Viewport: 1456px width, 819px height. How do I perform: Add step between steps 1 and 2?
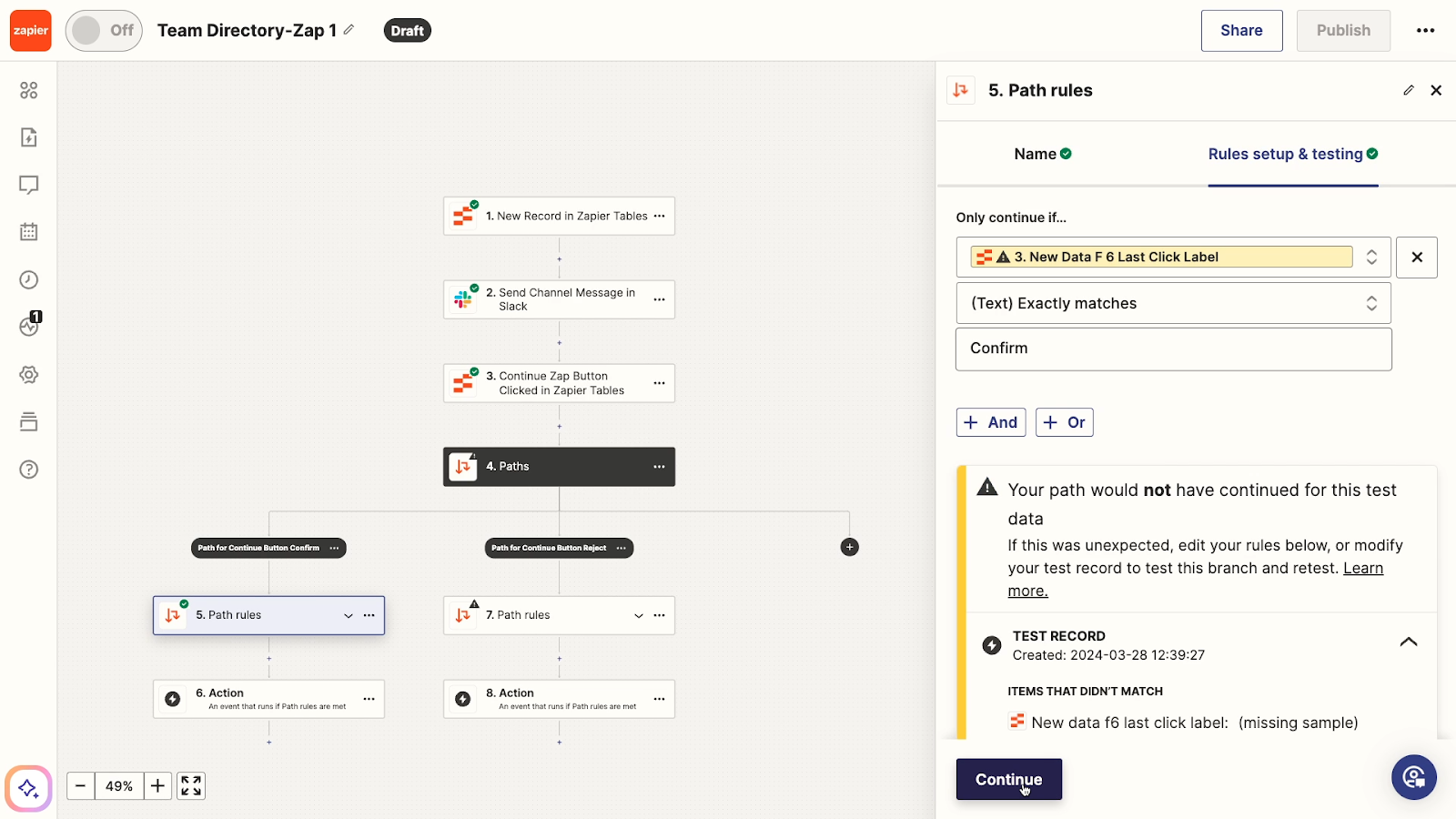tap(559, 258)
